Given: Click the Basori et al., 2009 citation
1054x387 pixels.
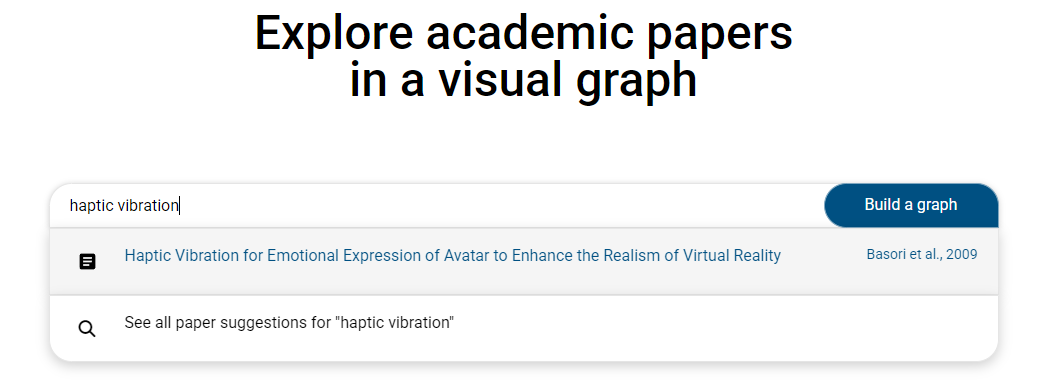Looking at the screenshot, I should pos(922,255).
